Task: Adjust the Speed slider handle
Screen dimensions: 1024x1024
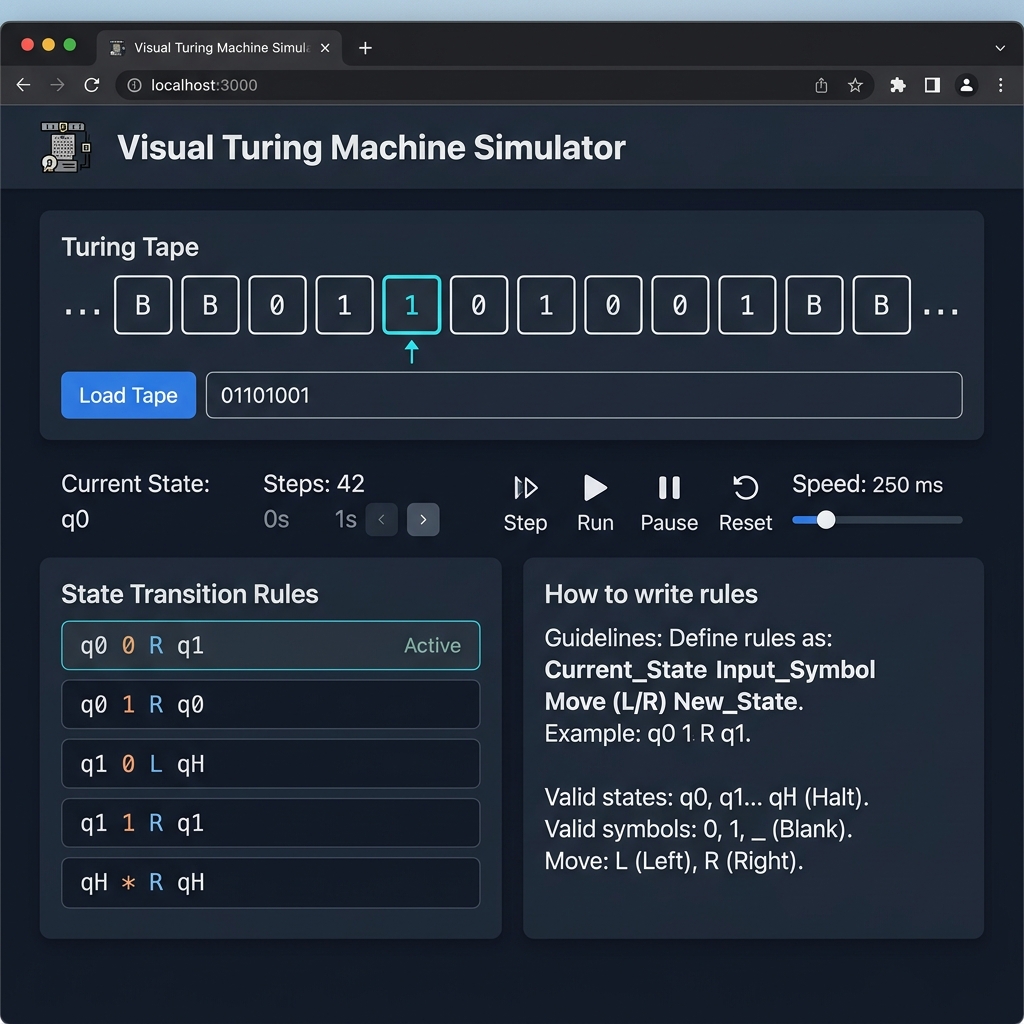Action: click(x=826, y=520)
